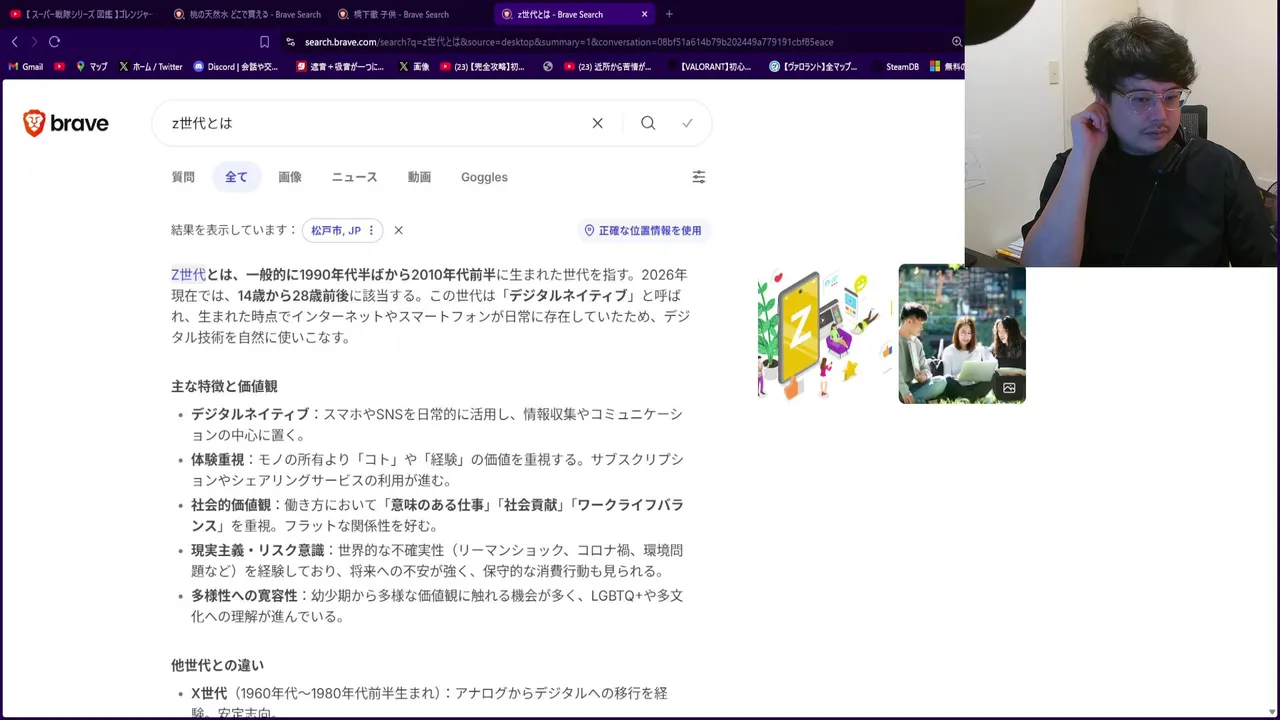The height and width of the screenshot is (720, 1280).
Task: Open a new browser tab
Action: pos(669,14)
